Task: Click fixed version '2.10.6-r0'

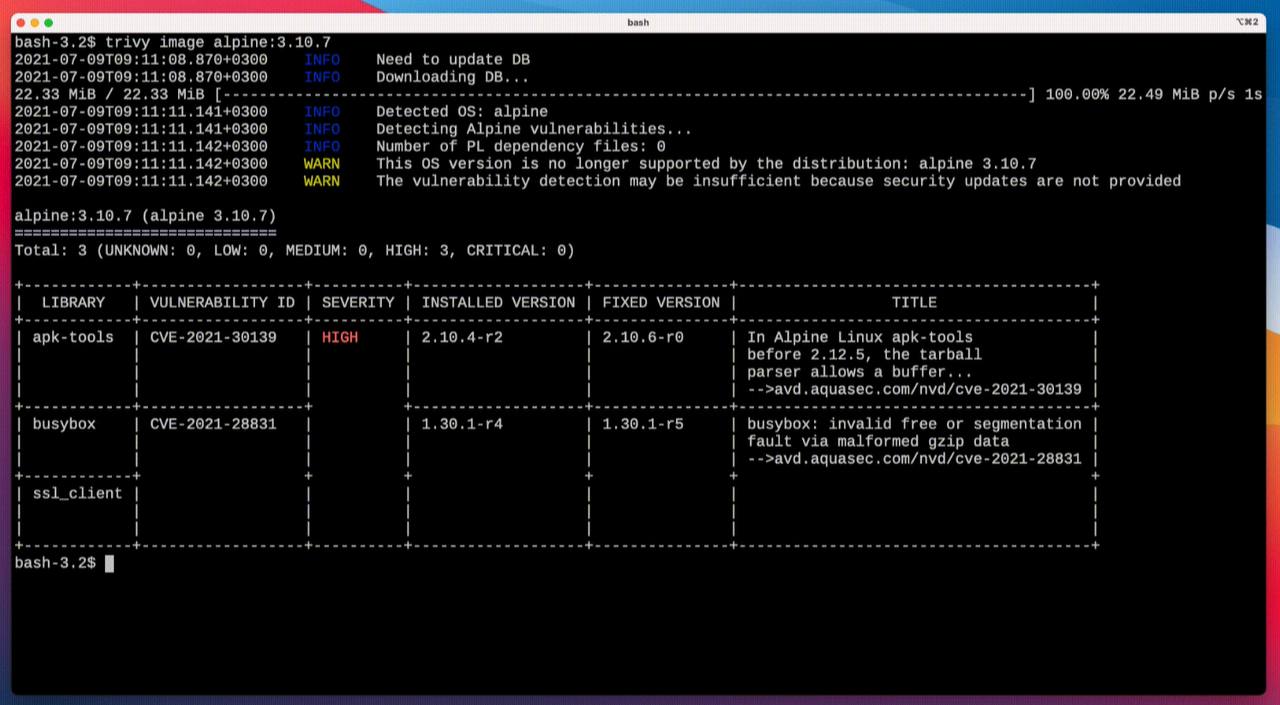Action: click(643, 337)
